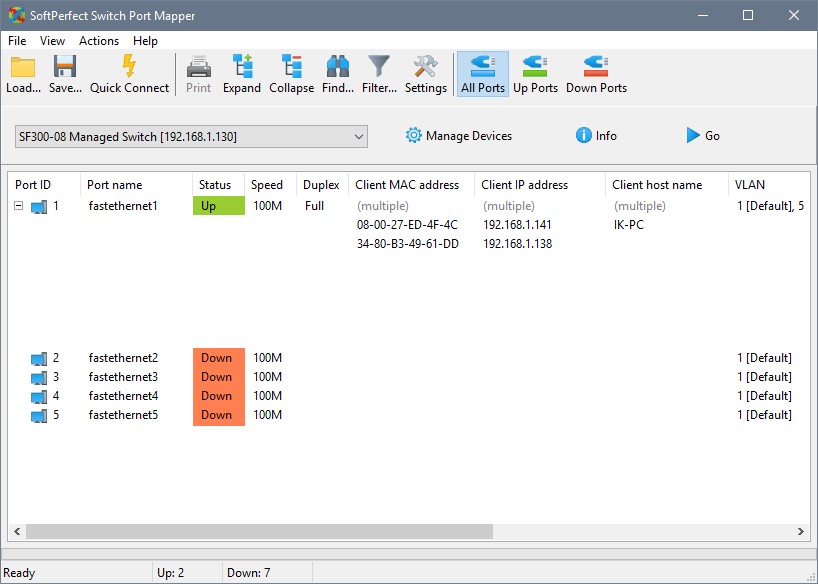Viewport: 818px width, 584px height.
Task: Click Down status of fastethernet5
Action: pos(219,415)
